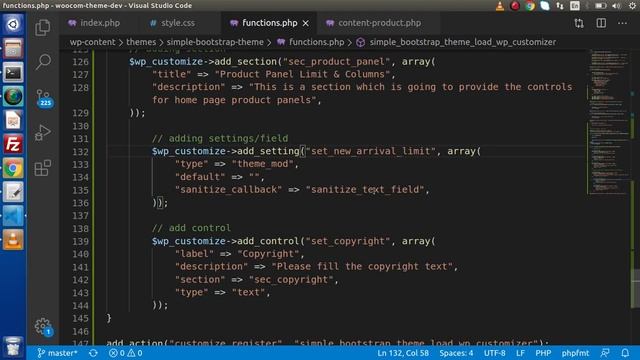This screenshot has width=640, height=360.
Task: Click line number 132 in gutter
Action: 80,151
